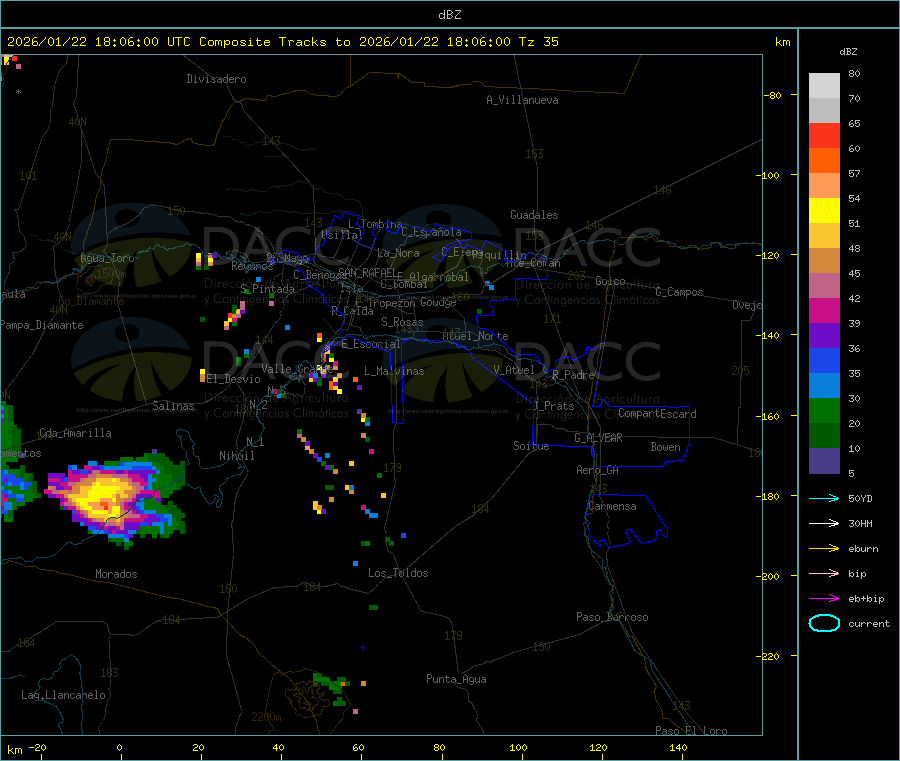900x761 pixels.
Task: Click the bright yellow storm cell core
Action: tap(103, 496)
